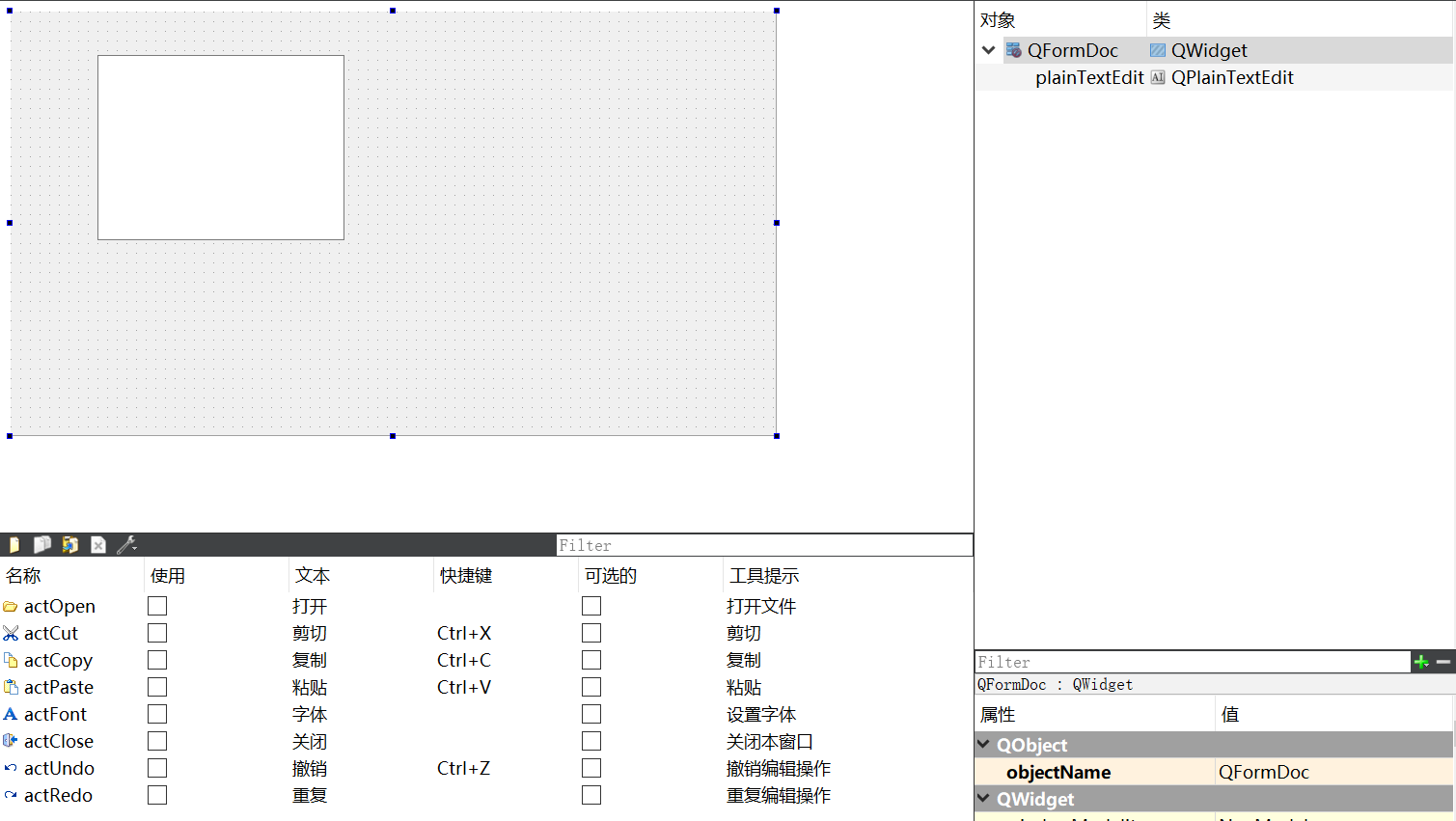This screenshot has width=1456, height=821.
Task: Click the Ctrl+V shortcut cell
Action: tap(464, 688)
